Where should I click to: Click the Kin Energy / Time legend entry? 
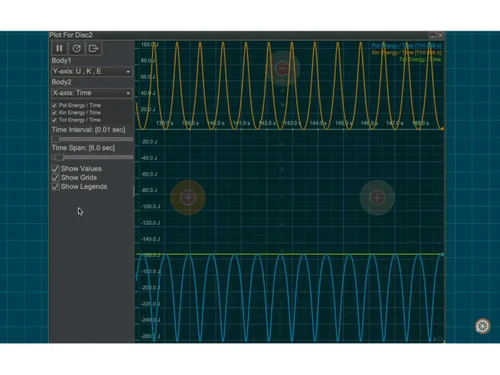coord(406,53)
